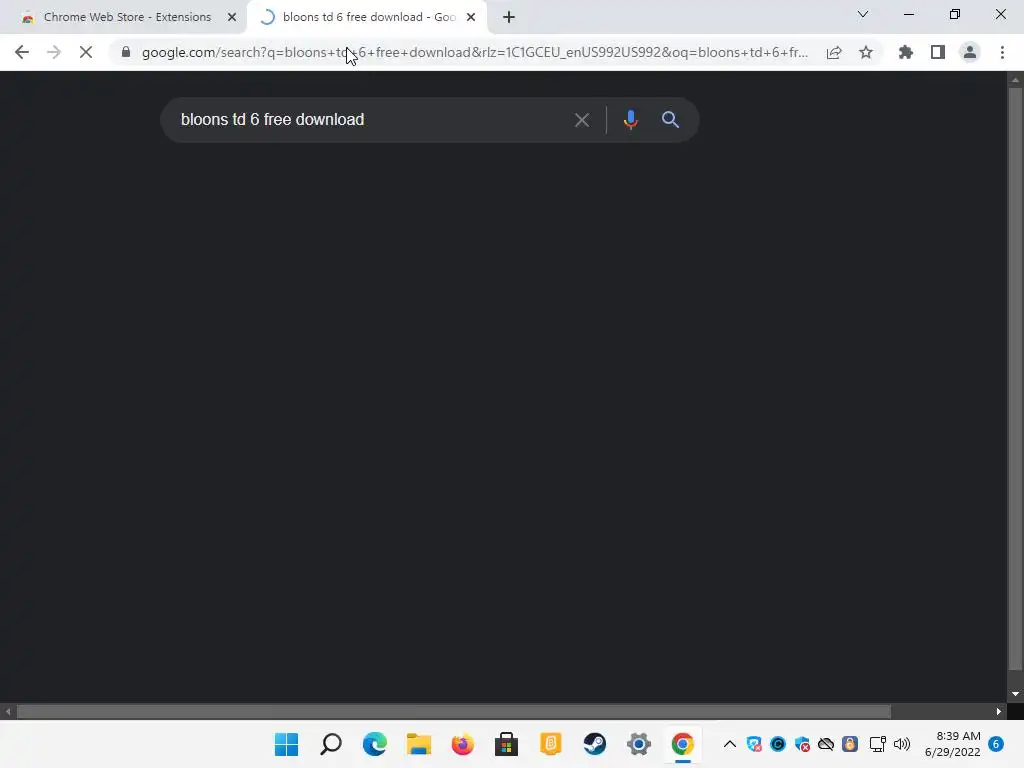1024x768 pixels.
Task: Open the Chrome three-dot menu
Action: pyautogui.click(x=1002, y=52)
